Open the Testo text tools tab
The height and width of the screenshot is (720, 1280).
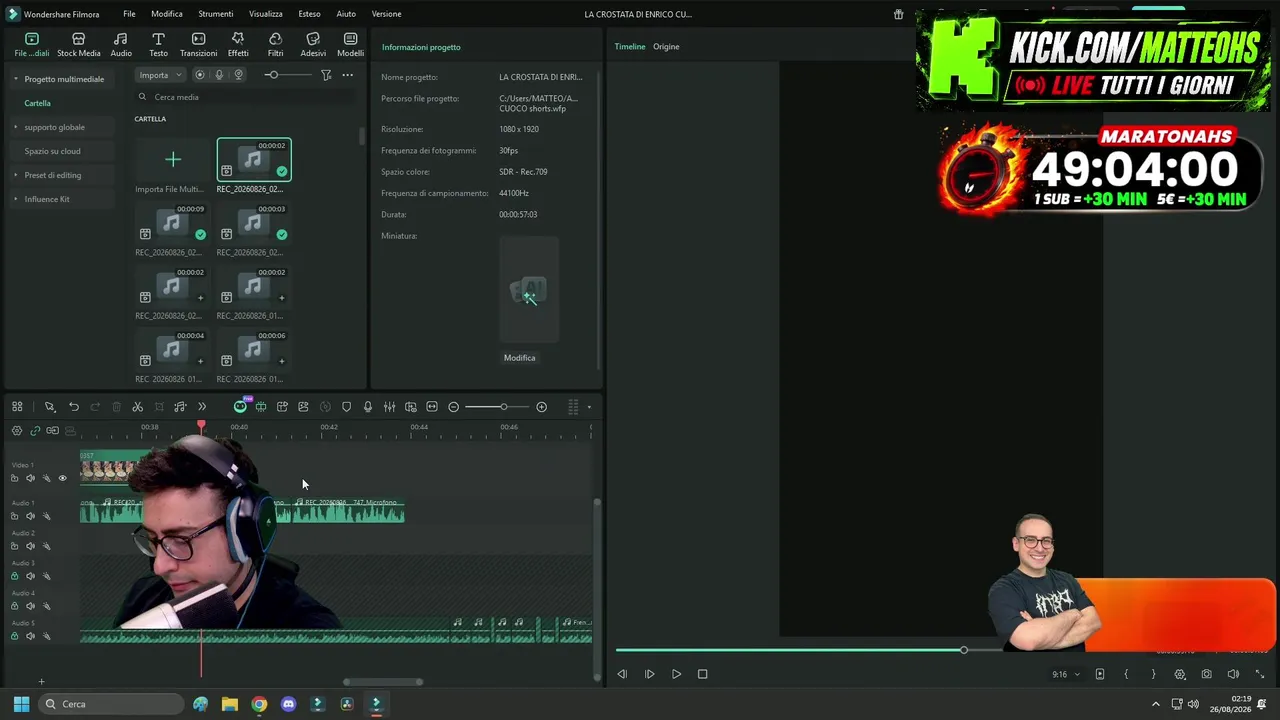coord(158,45)
